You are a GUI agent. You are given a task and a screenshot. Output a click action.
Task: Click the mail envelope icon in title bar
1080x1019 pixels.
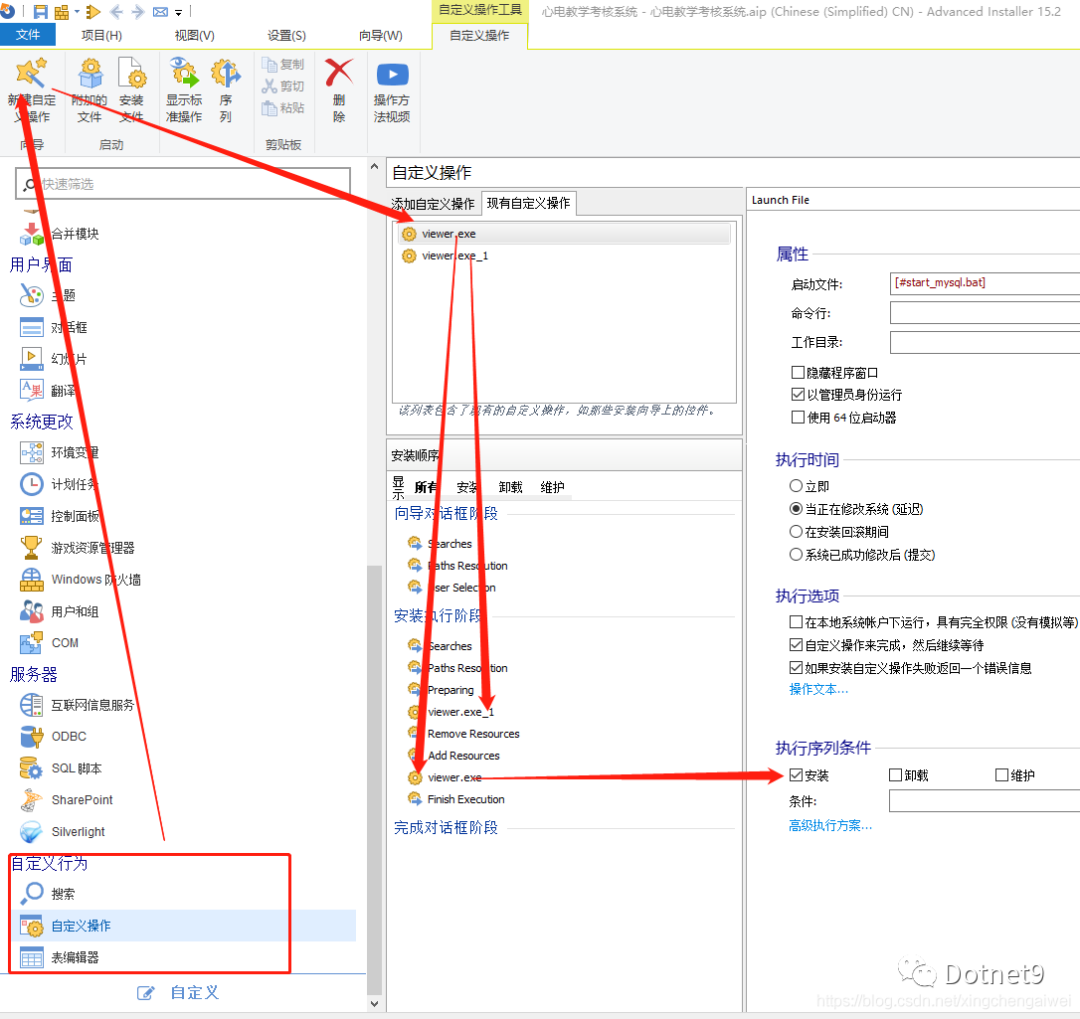(160, 12)
